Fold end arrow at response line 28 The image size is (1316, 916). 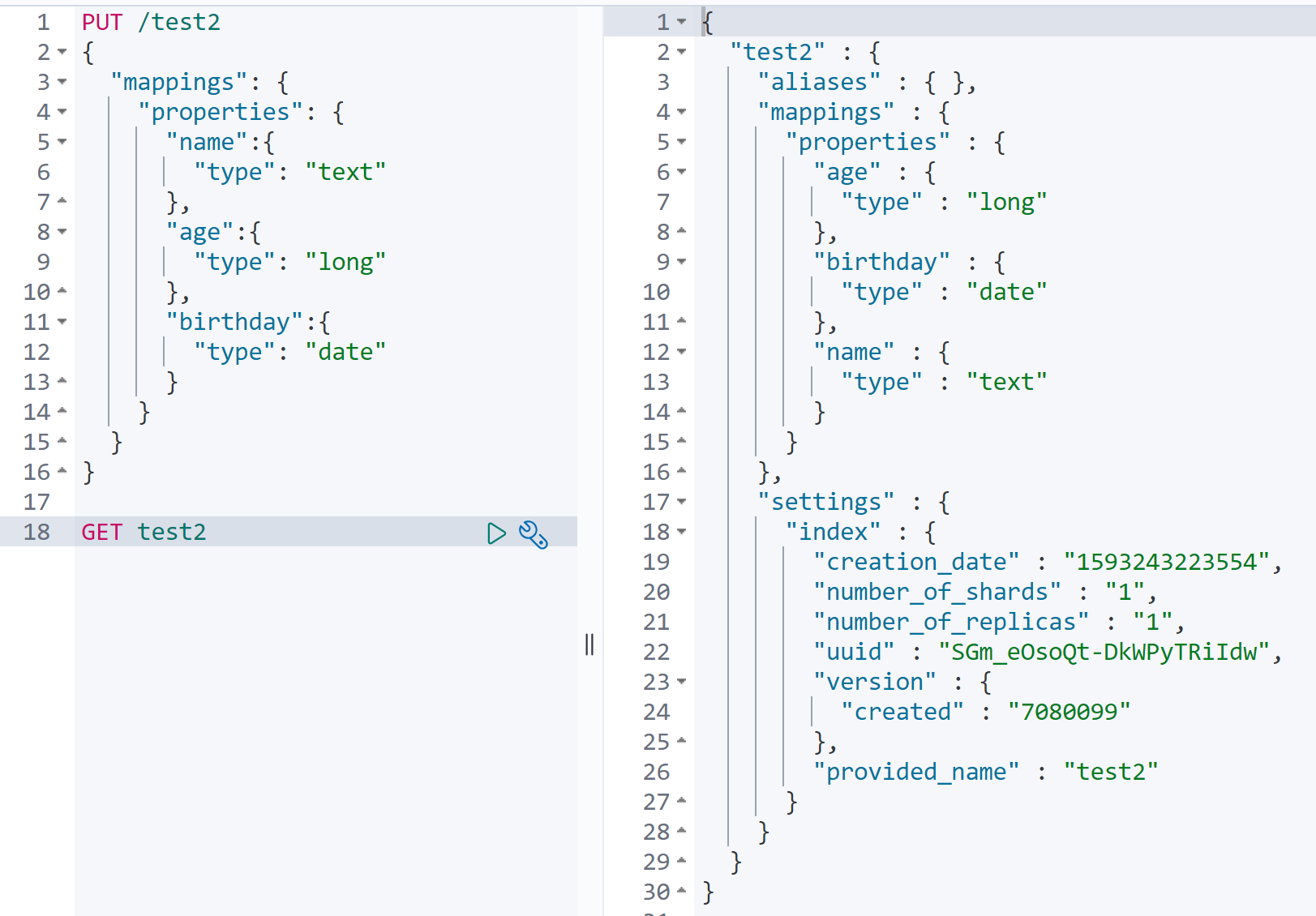(x=682, y=831)
